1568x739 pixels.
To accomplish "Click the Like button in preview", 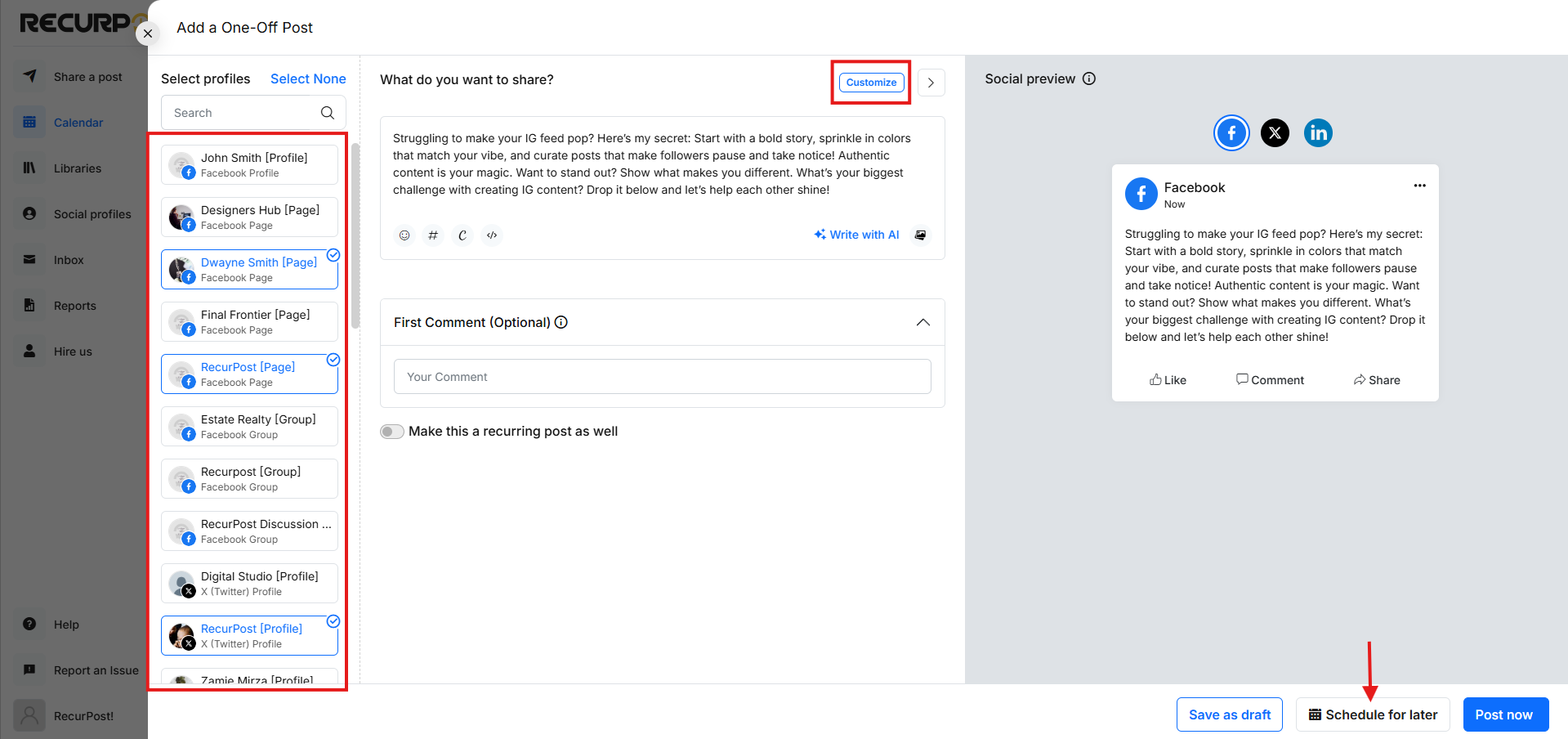I will 1168,380.
